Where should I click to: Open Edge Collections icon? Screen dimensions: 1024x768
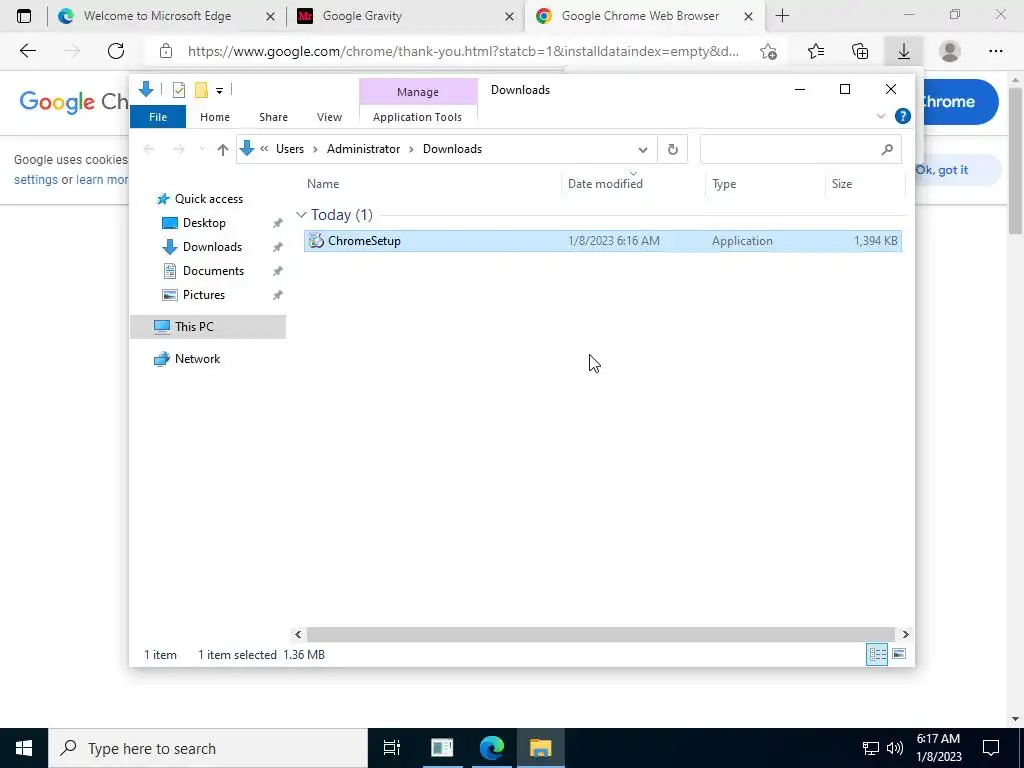pyautogui.click(x=860, y=51)
